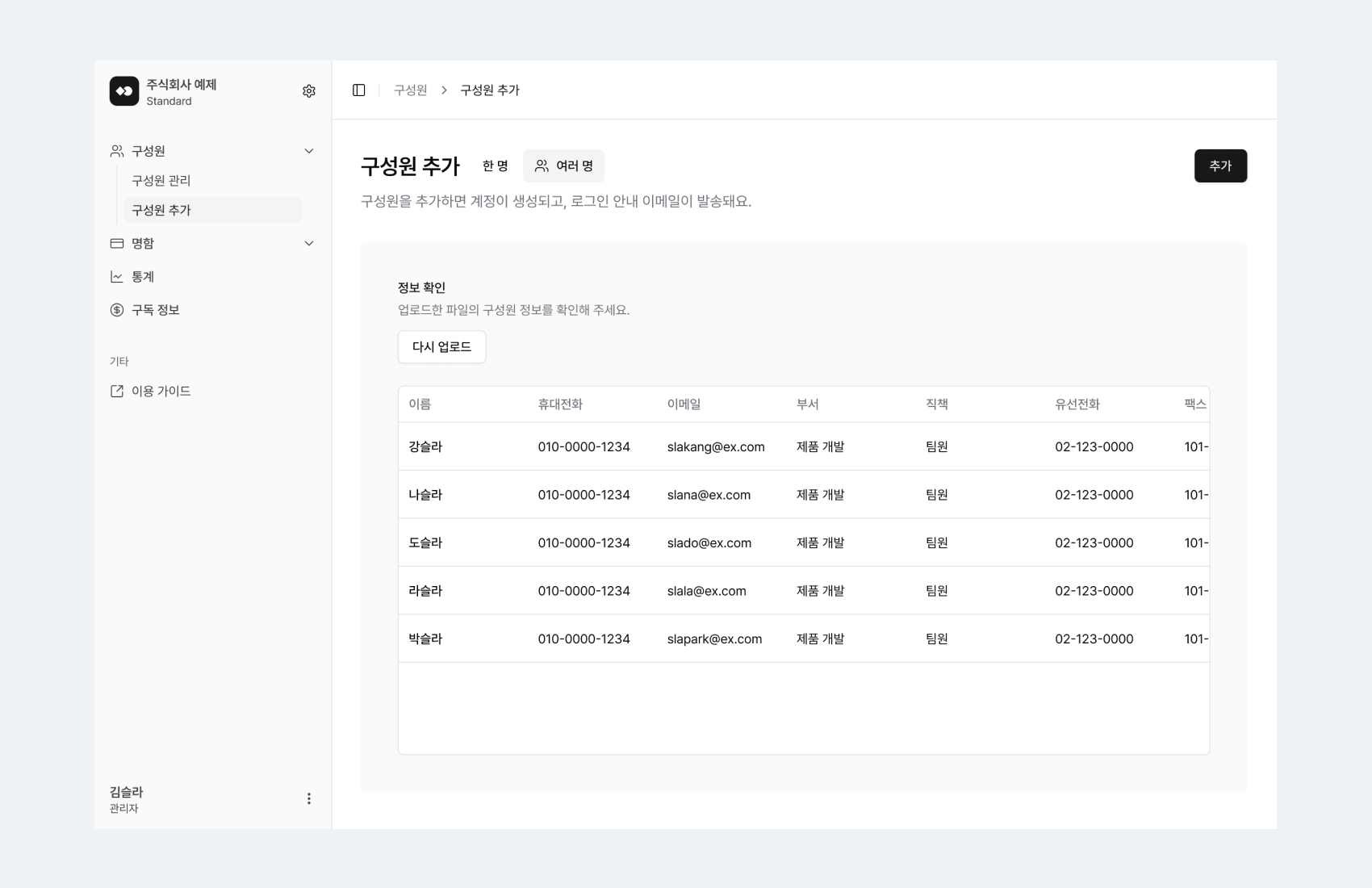Viewport: 1372px width, 888px height.
Task: Select the name cell 나슬라
Action: (x=425, y=495)
